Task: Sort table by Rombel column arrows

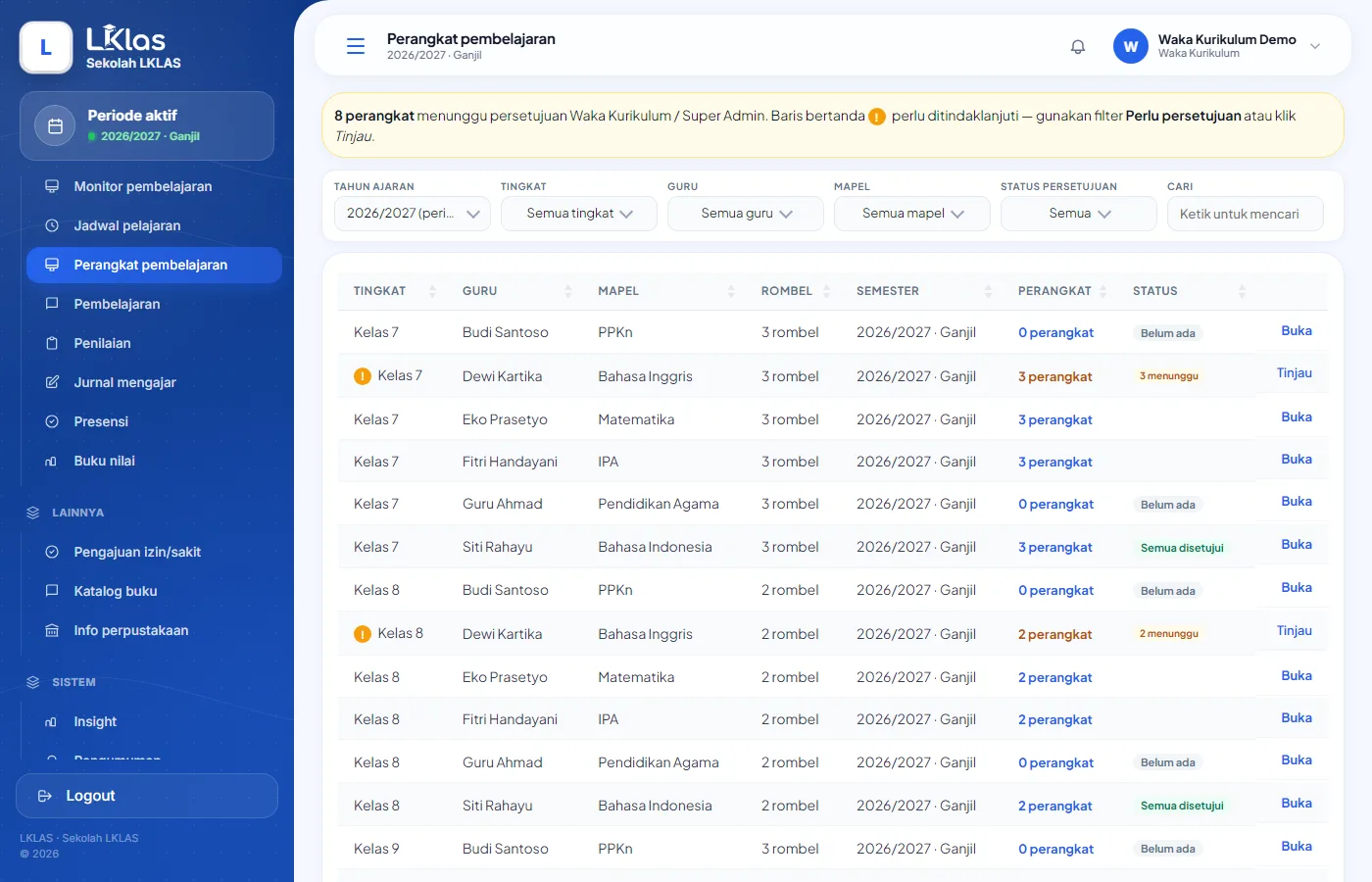Action: [x=826, y=291]
